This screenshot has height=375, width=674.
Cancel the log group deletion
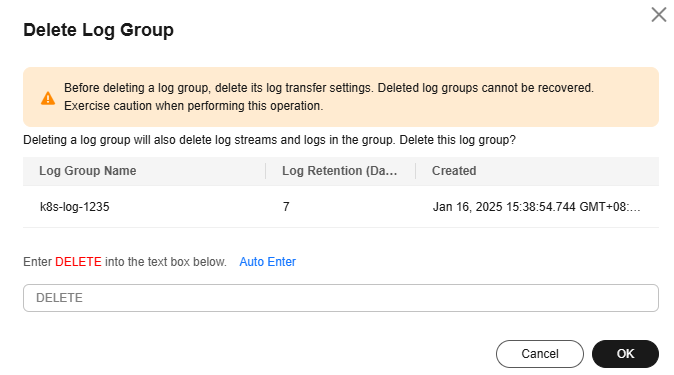pyautogui.click(x=540, y=354)
